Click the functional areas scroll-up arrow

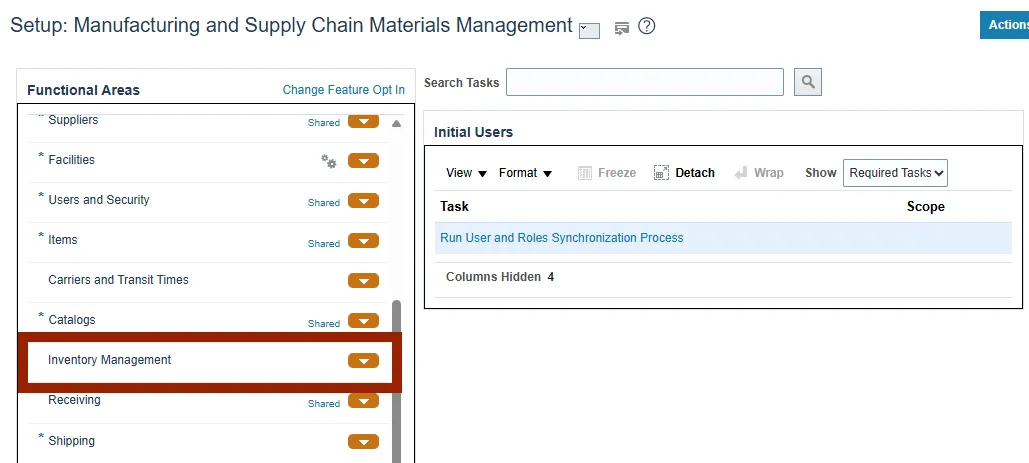(x=396, y=124)
